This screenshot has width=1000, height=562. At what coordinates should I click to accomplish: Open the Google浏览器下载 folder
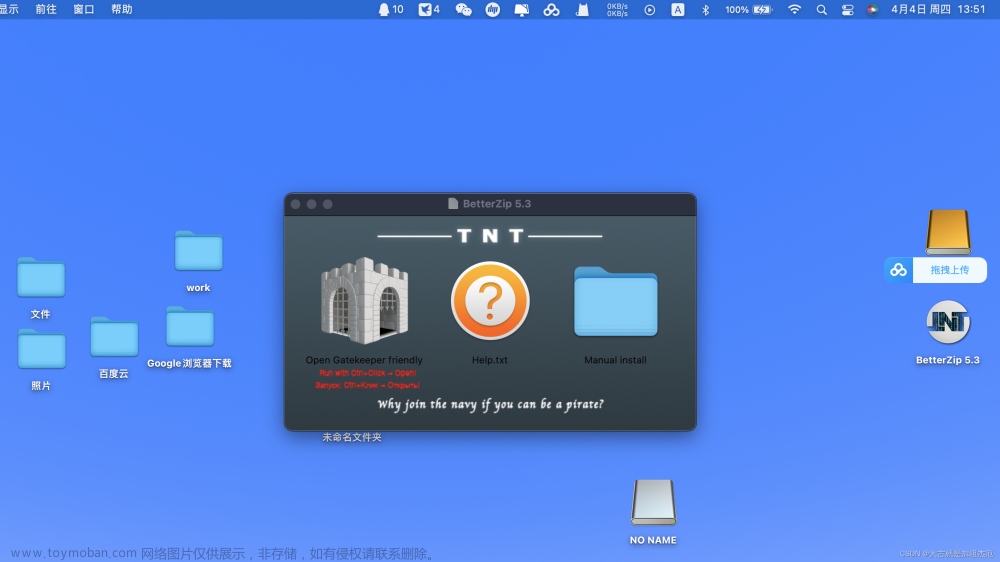click(189, 326)
